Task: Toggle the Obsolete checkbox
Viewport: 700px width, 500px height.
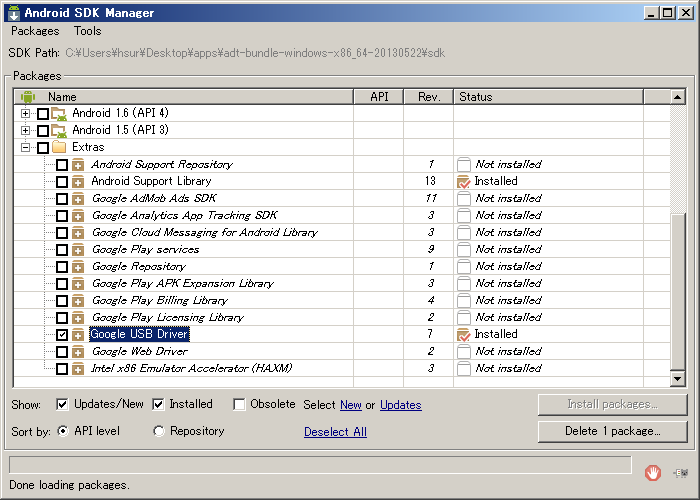Action: pos(240,405)
